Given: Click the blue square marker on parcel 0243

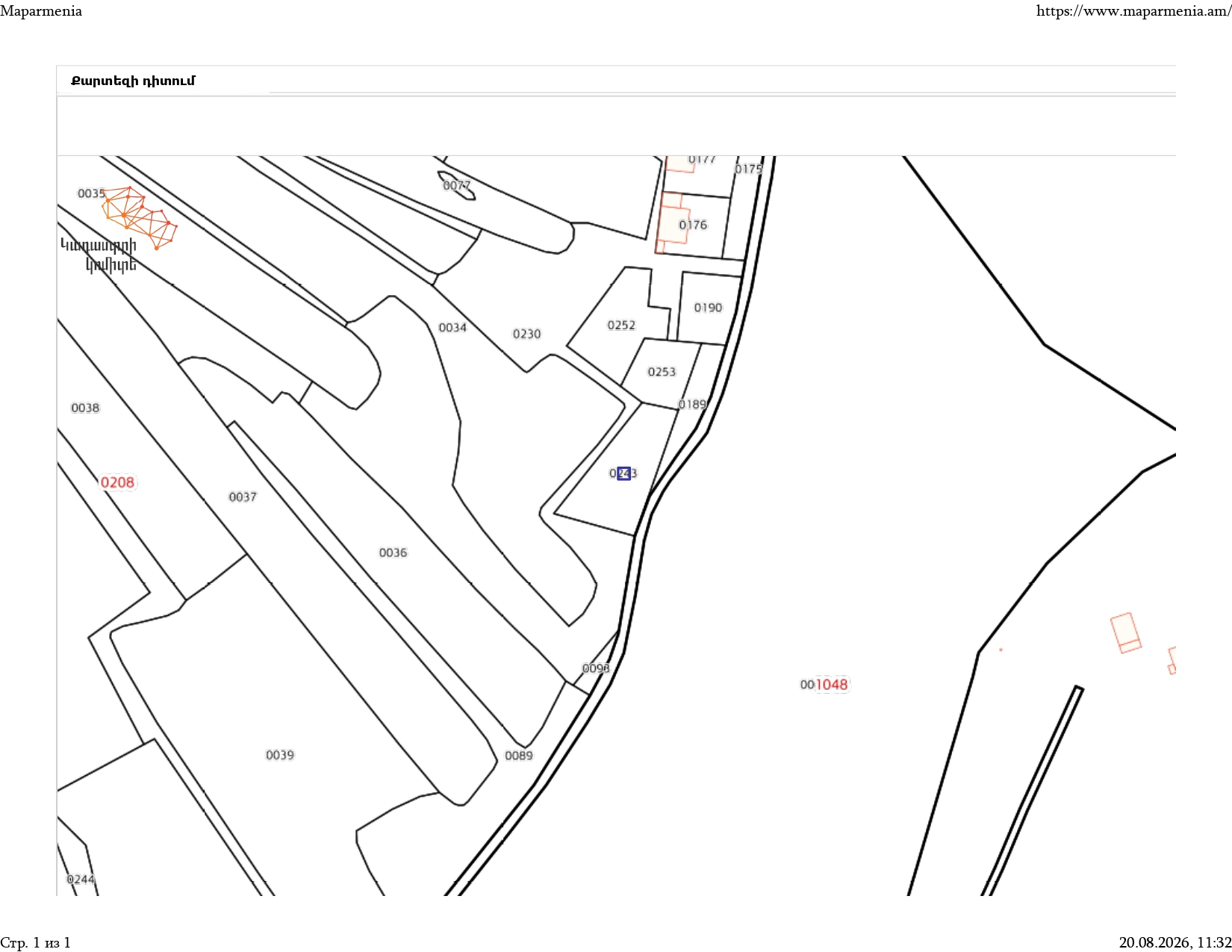Looking at the screenshot, I should (624, 473).
